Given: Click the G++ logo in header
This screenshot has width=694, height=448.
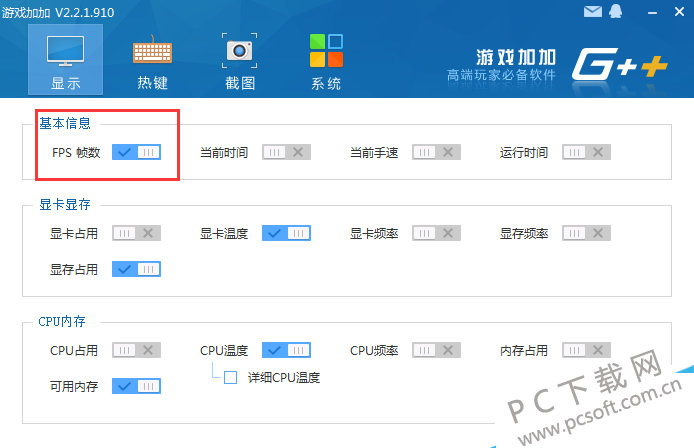Looking at the screenshot, I should 619,63.
